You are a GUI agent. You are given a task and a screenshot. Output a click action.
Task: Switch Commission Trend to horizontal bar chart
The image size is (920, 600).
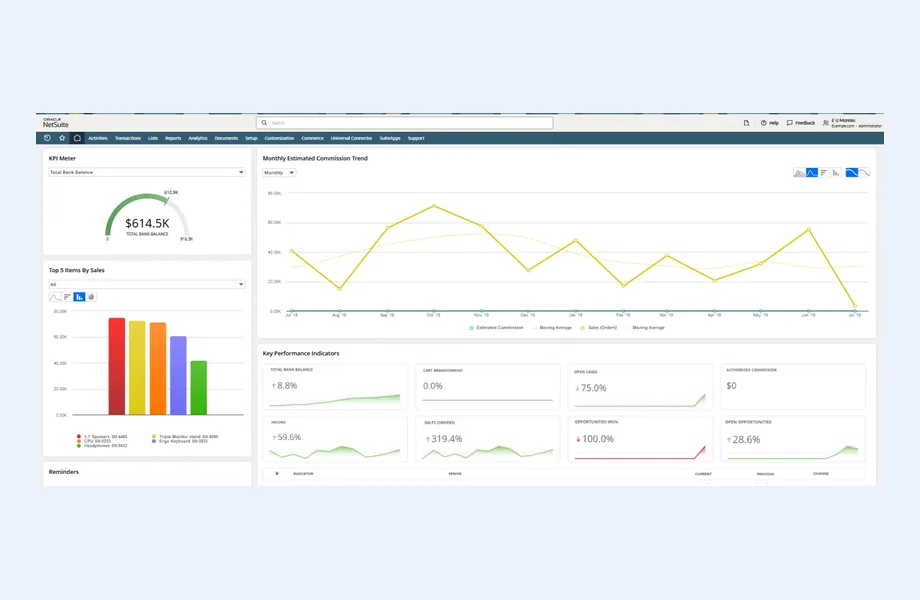(x=824, y=172)
